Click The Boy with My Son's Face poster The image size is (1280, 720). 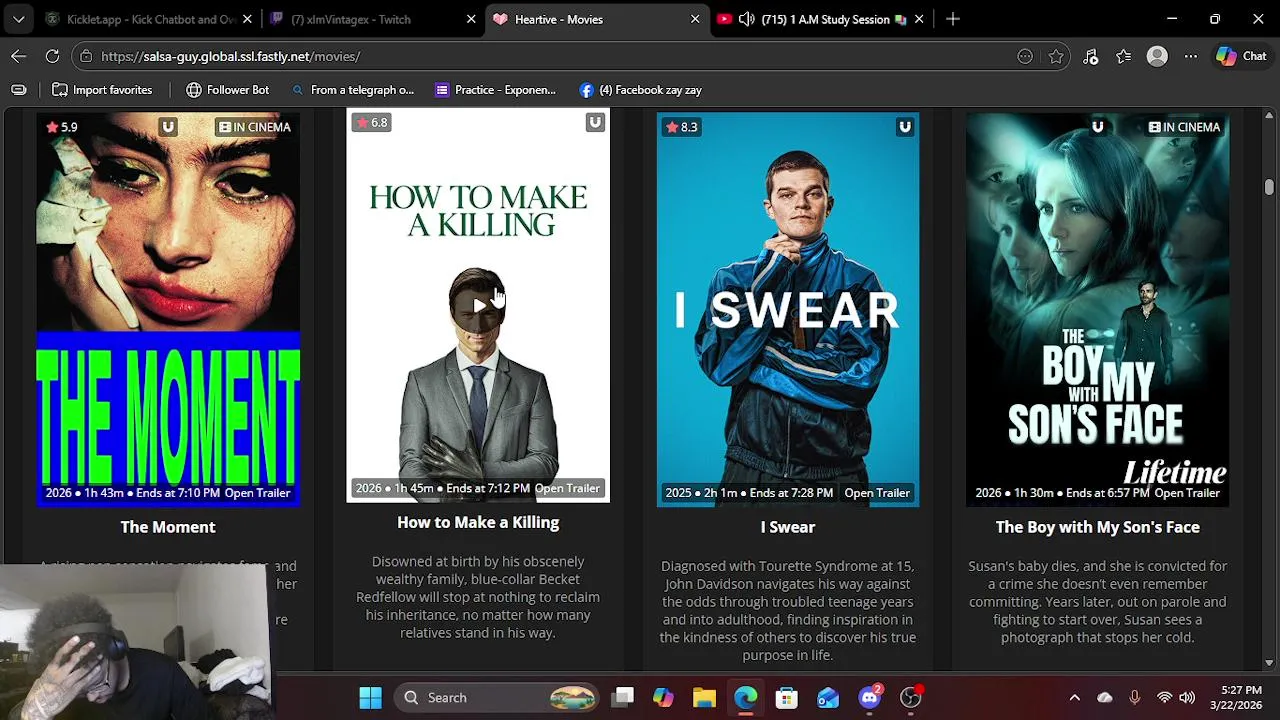click(x=1098, y=310)
